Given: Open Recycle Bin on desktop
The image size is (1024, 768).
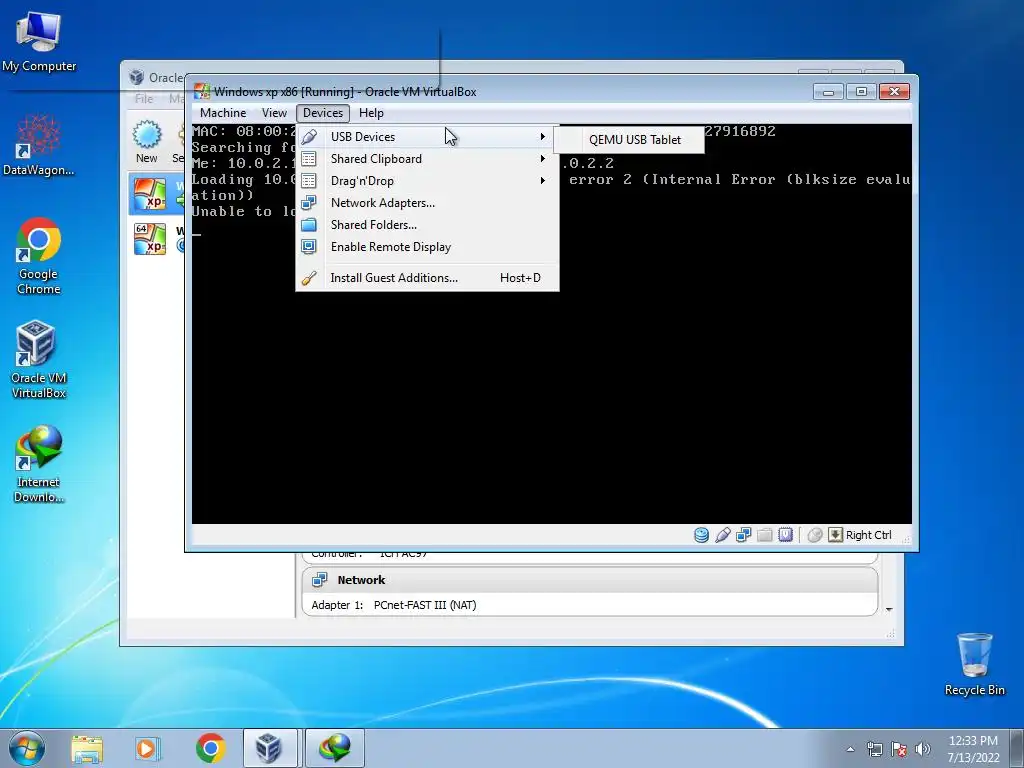Looking at the screenshot, I should pyautogui.click(x=974, y=664).
